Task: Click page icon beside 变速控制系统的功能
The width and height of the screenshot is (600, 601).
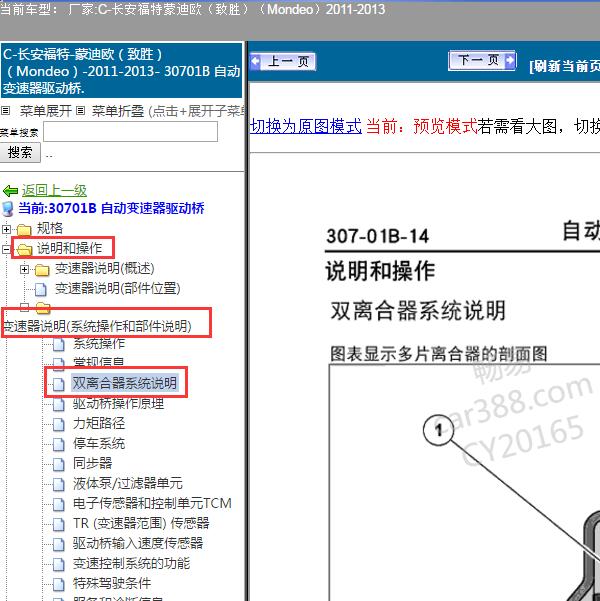Action: (59, 565)
